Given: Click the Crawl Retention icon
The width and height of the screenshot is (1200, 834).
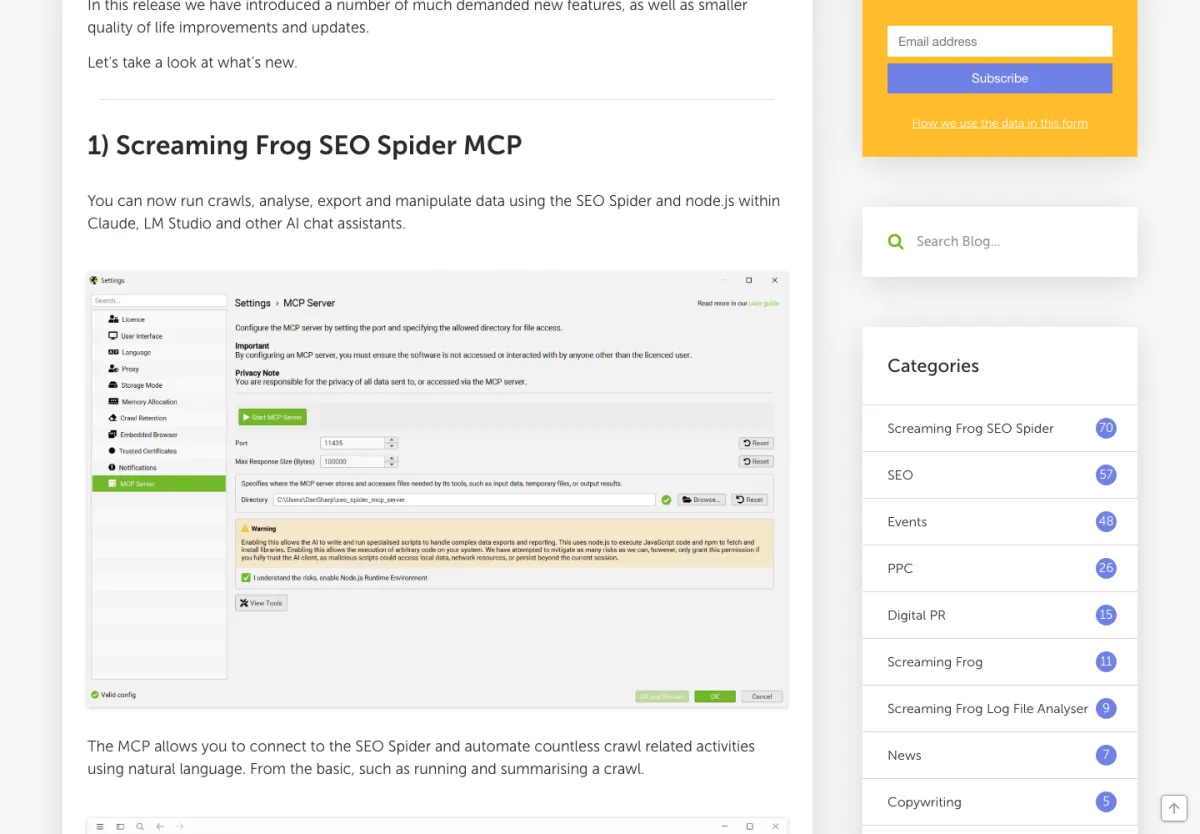Looking at the screenshot, I should [x=113, y=418].
